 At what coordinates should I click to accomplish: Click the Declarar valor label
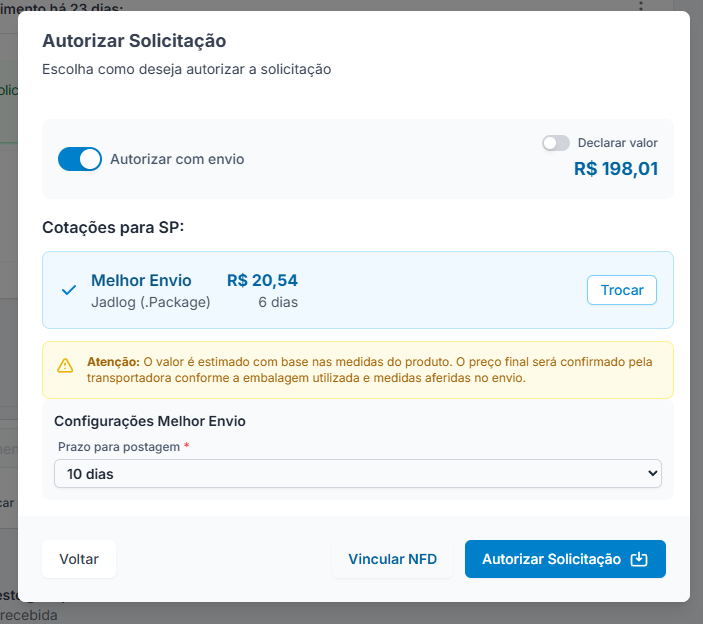click(617, 143)
